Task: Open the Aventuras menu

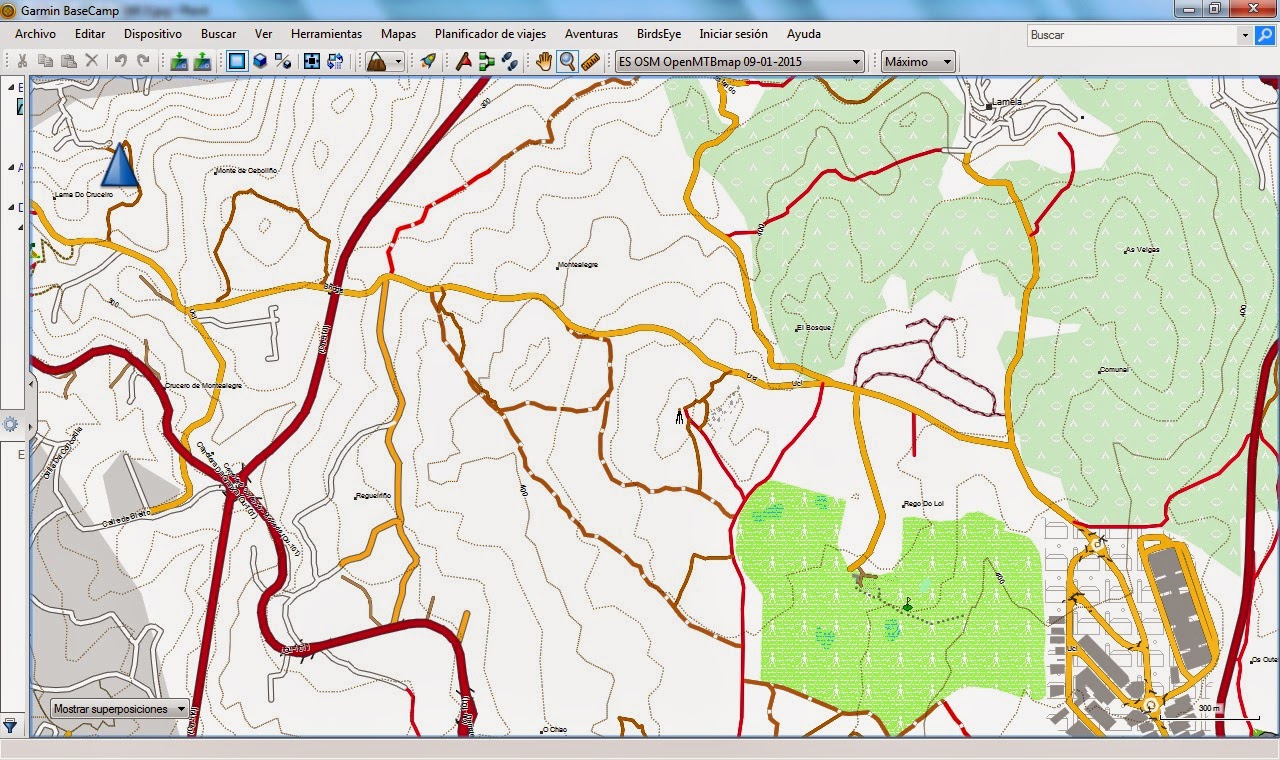Action: 591,34
